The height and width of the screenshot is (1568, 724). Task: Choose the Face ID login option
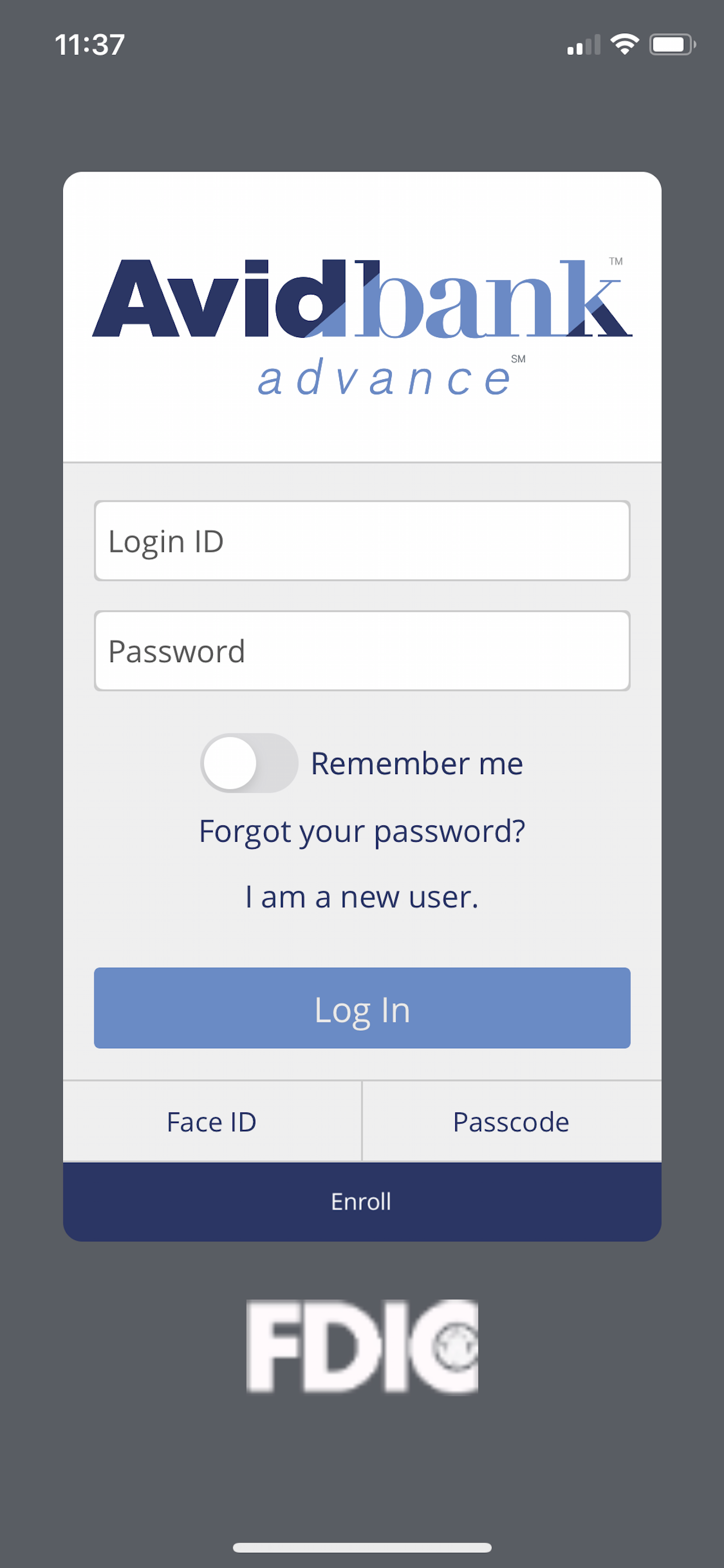click(210, 1121)
